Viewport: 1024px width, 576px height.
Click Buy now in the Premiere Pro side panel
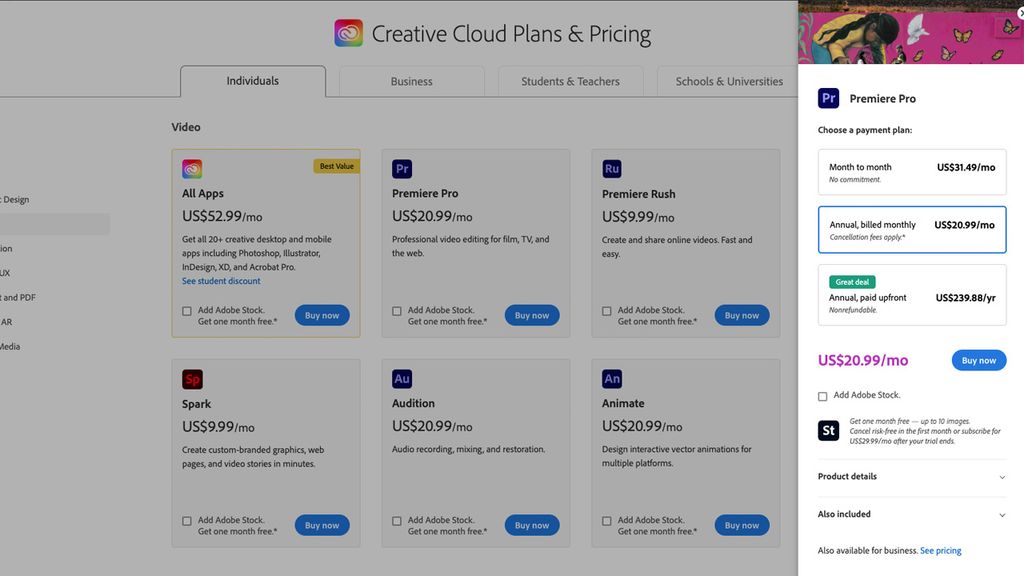coord(978,360)
